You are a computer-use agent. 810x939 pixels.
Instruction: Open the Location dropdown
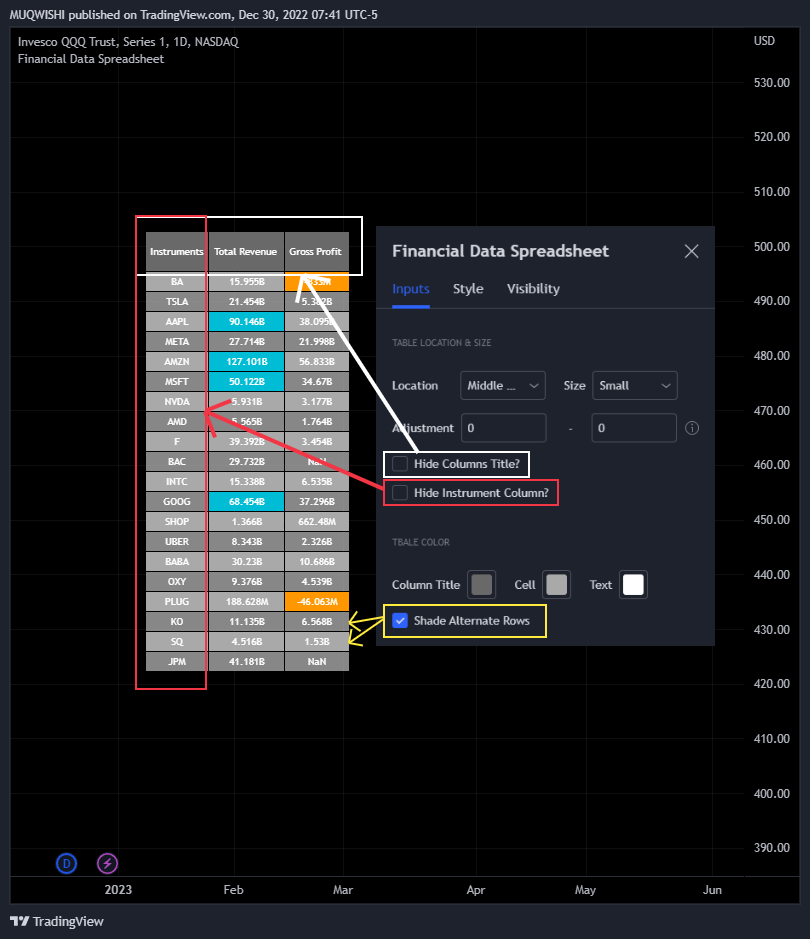503,386
